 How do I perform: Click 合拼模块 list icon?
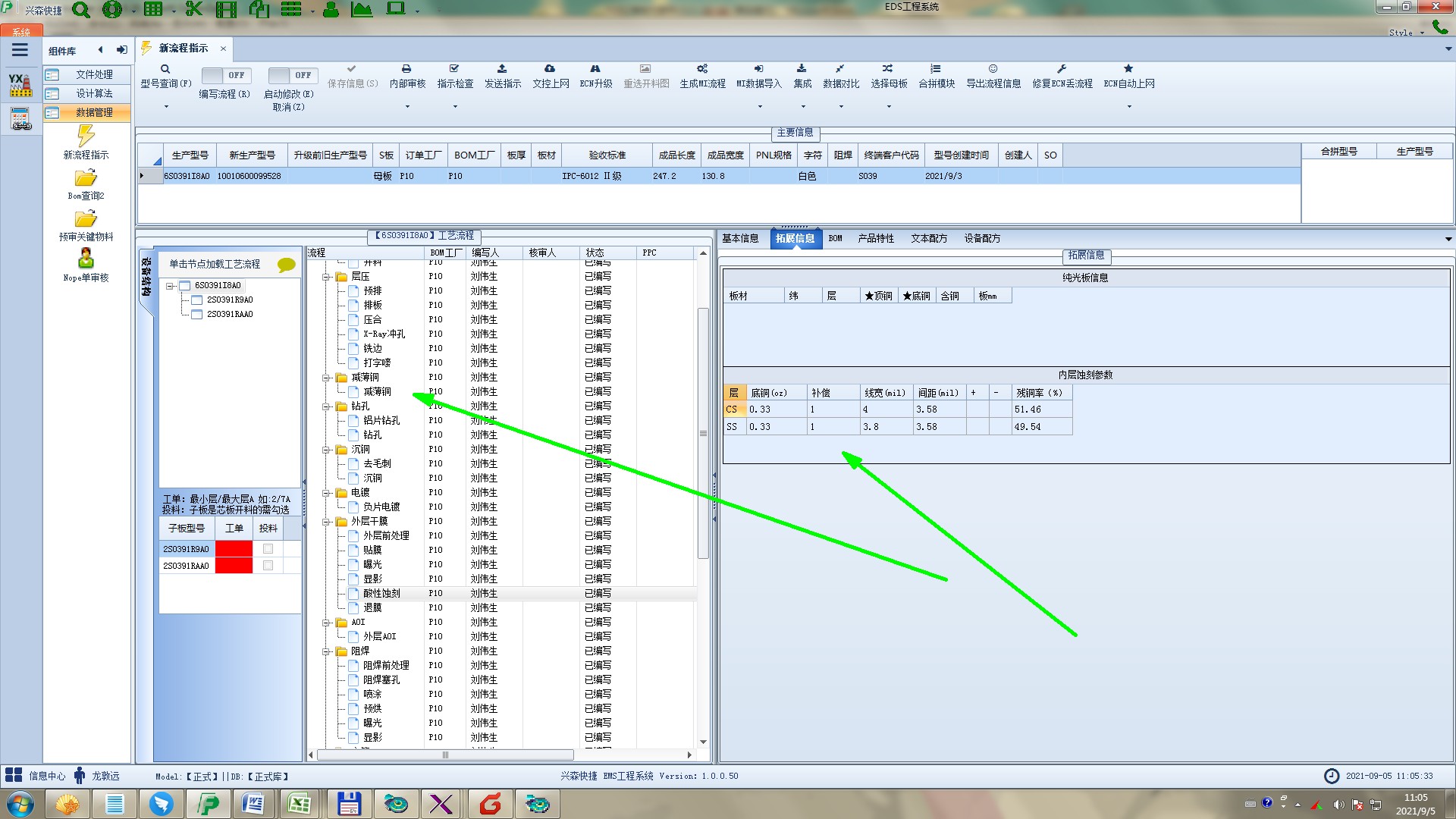936,68
